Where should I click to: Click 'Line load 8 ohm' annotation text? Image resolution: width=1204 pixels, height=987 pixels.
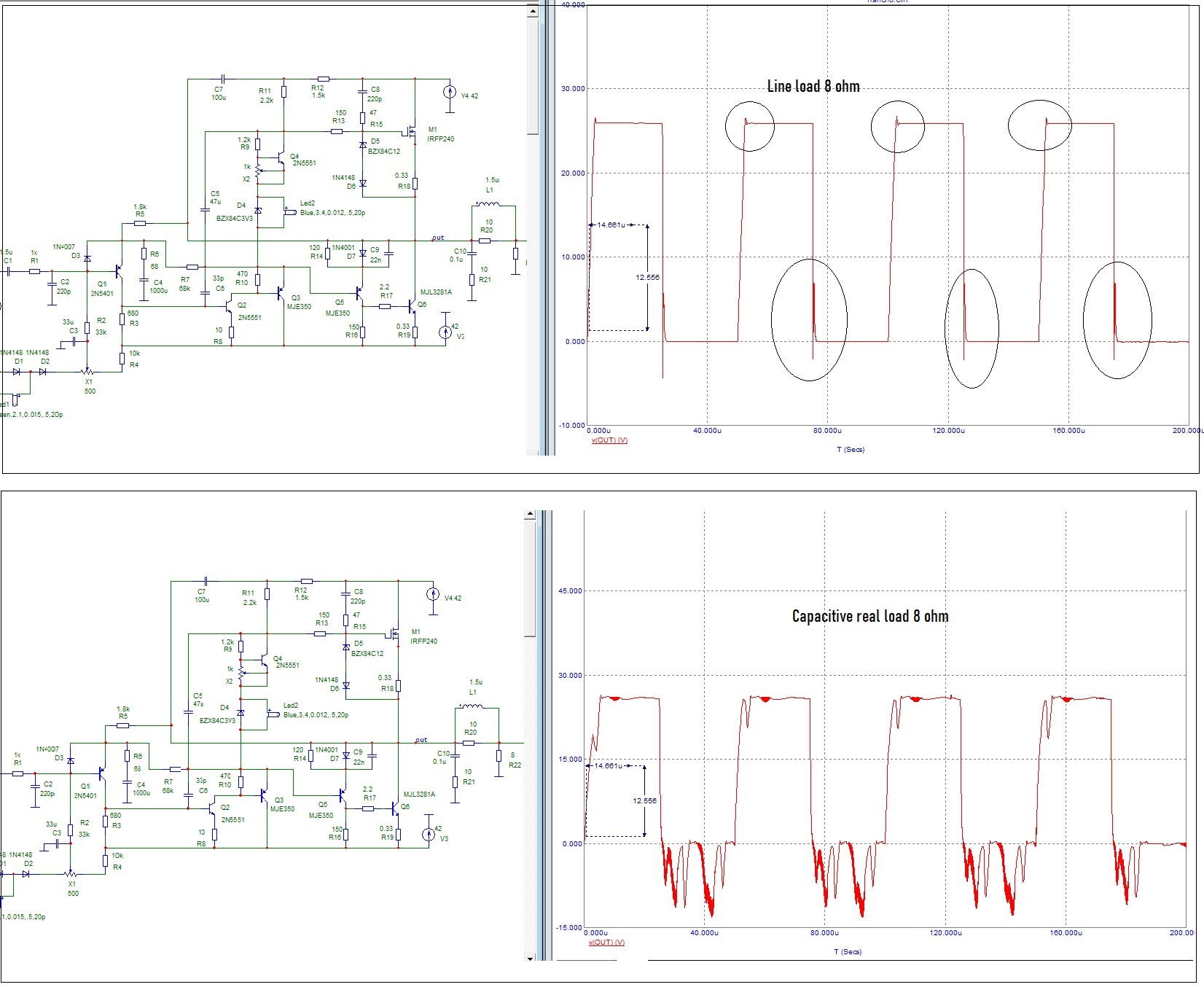[813, 86]
